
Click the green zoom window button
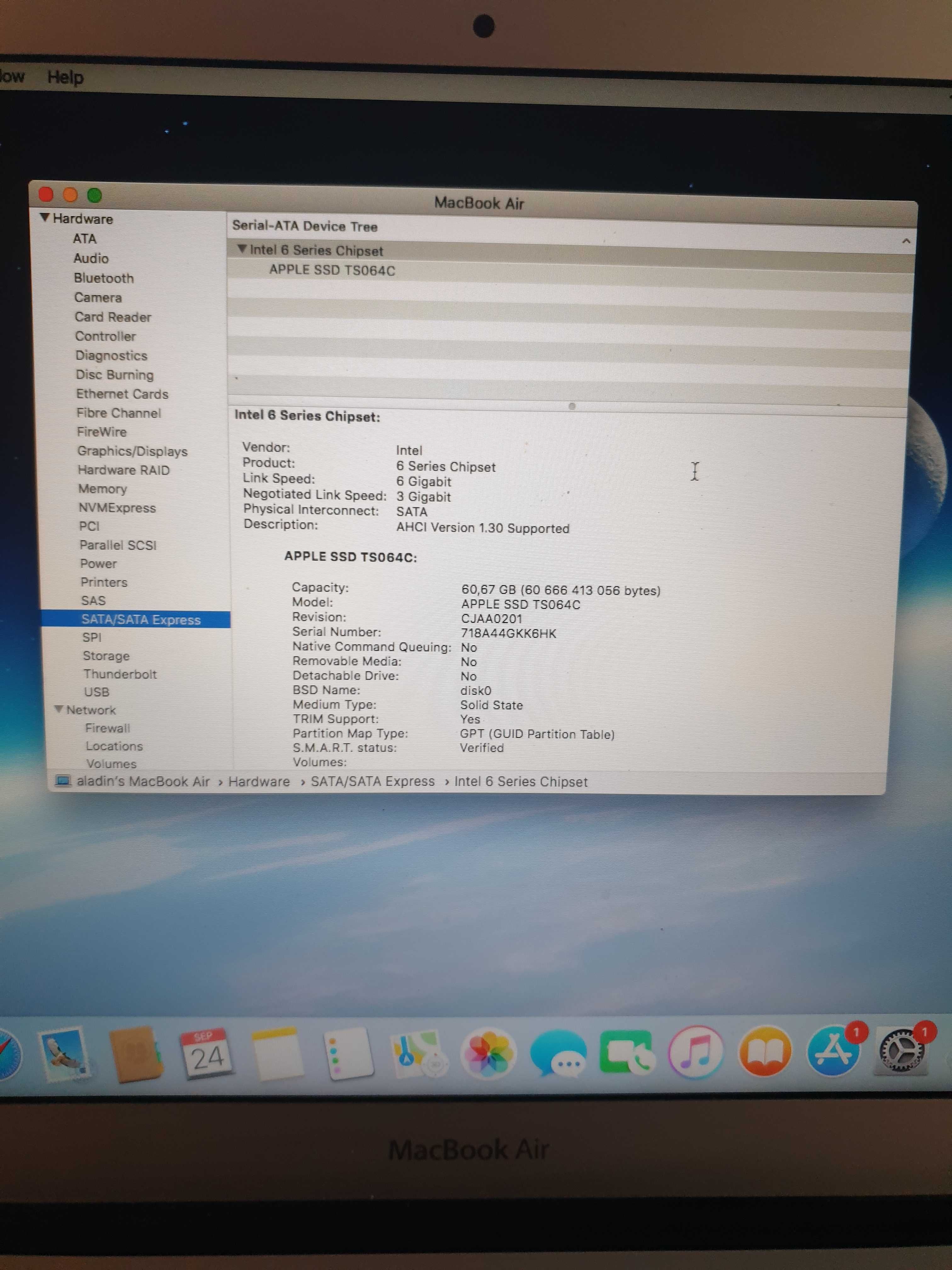point(95,195)
